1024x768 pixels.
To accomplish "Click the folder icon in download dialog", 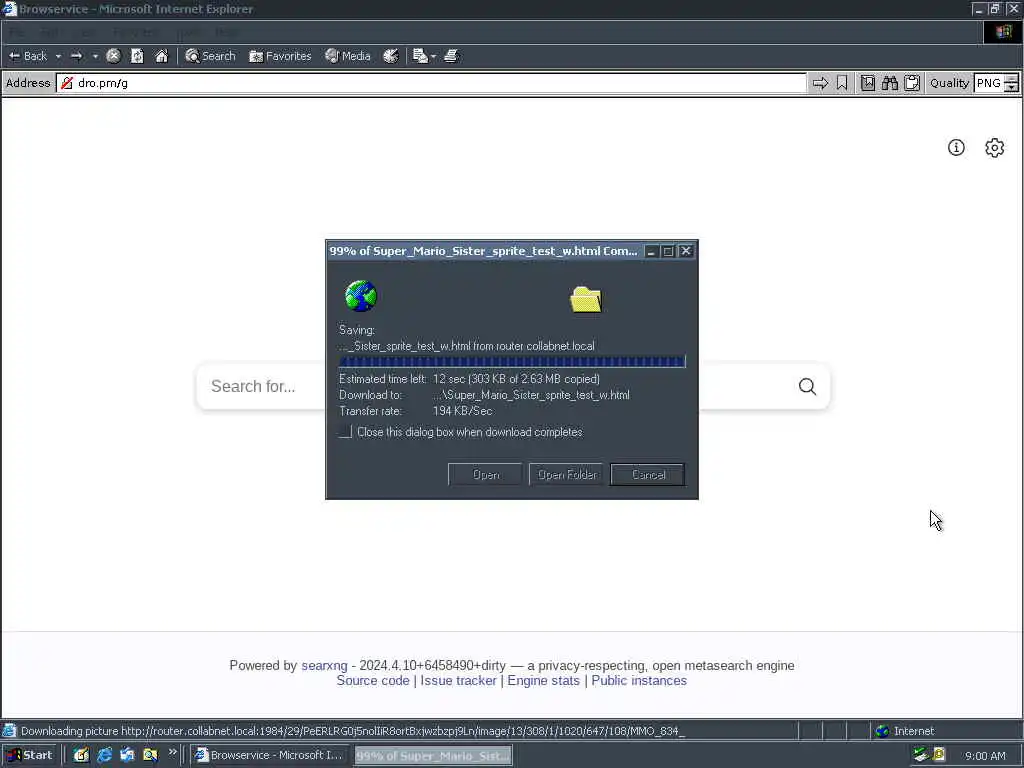I will (586, 299).
